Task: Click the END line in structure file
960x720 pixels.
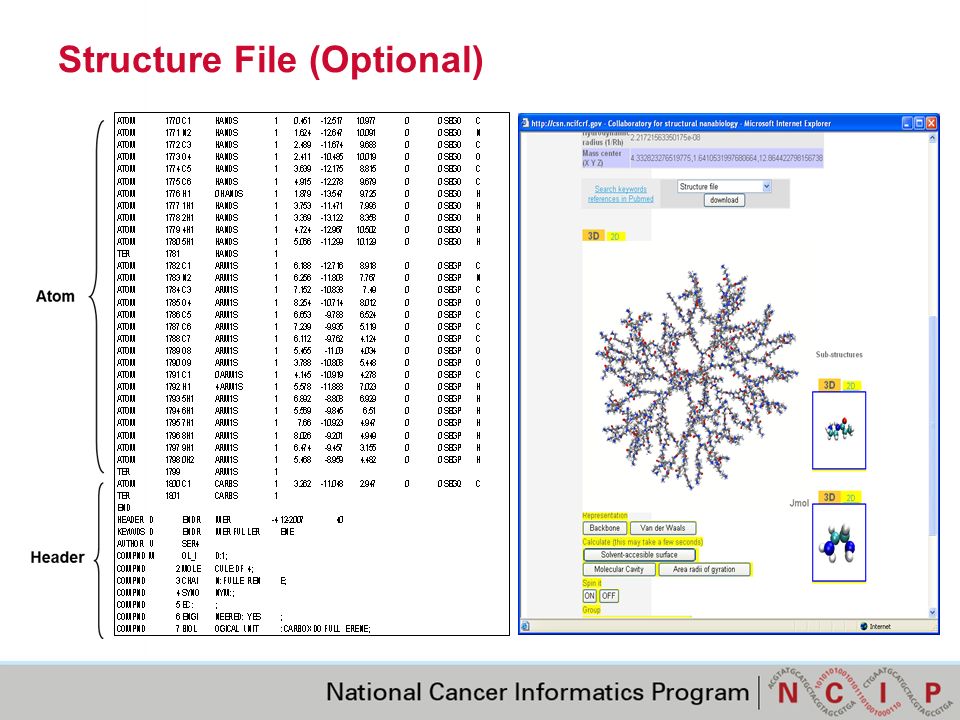Action: (124, 508)
